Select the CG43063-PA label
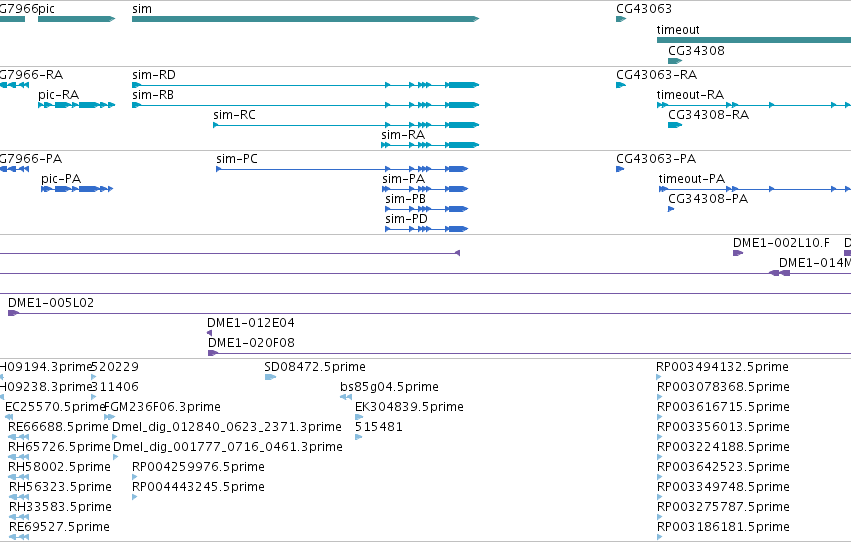The width and height of the screenshot is (851, 542). click(x=656, y=159)
